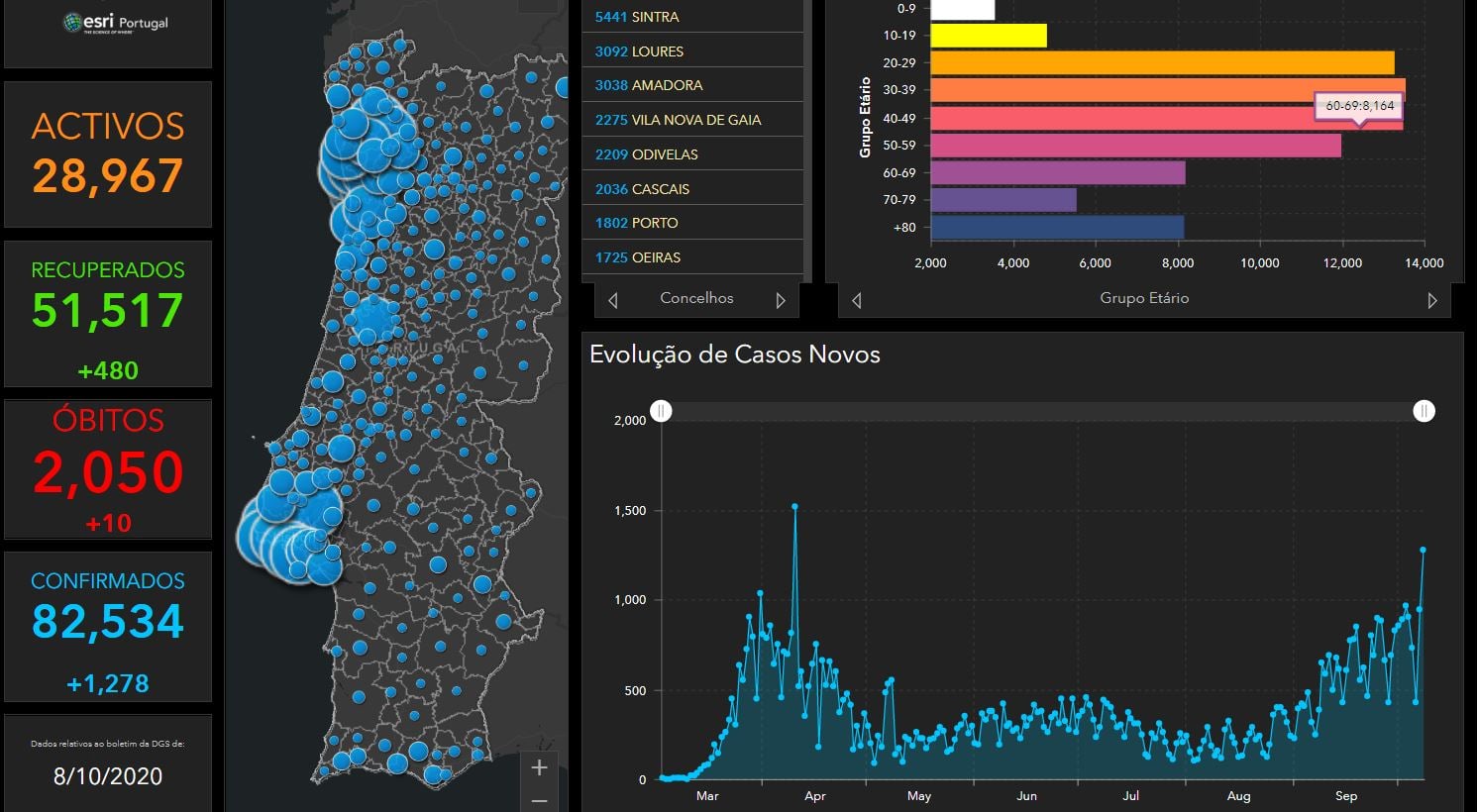Select the right timeline range handle
Screen dimensions: 1478x812
pos(1424,411)
